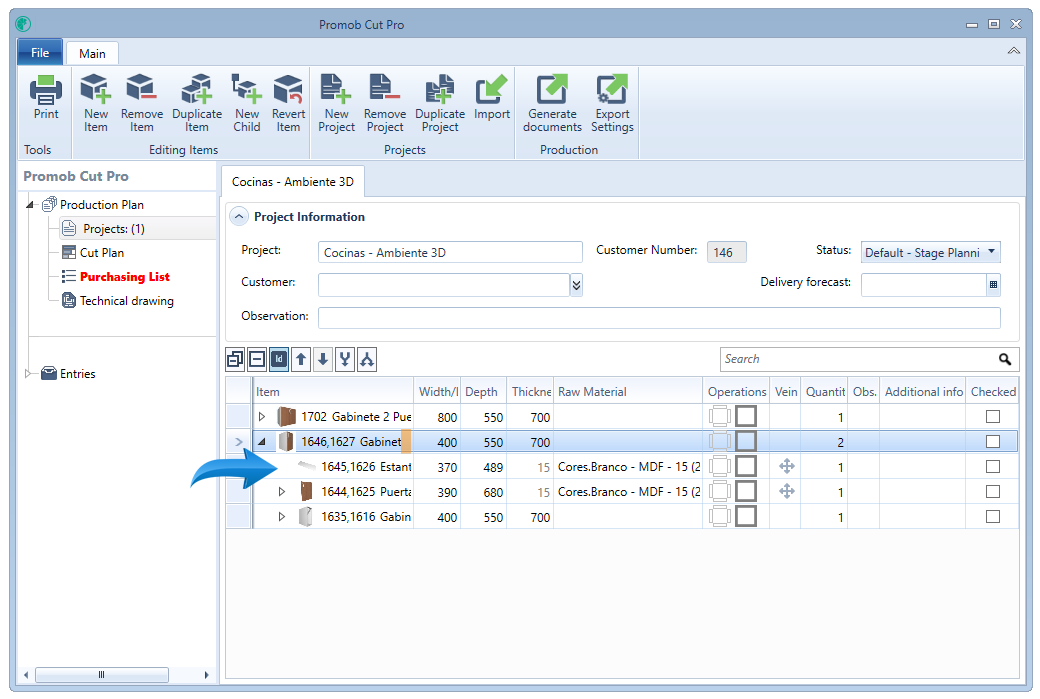Click collapse-all icon in grid toolbar

[257, 359]
